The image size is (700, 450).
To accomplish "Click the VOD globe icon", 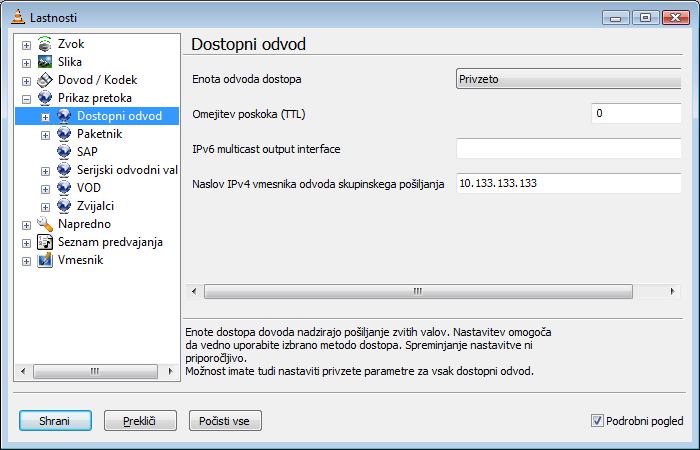I will 64,188.
